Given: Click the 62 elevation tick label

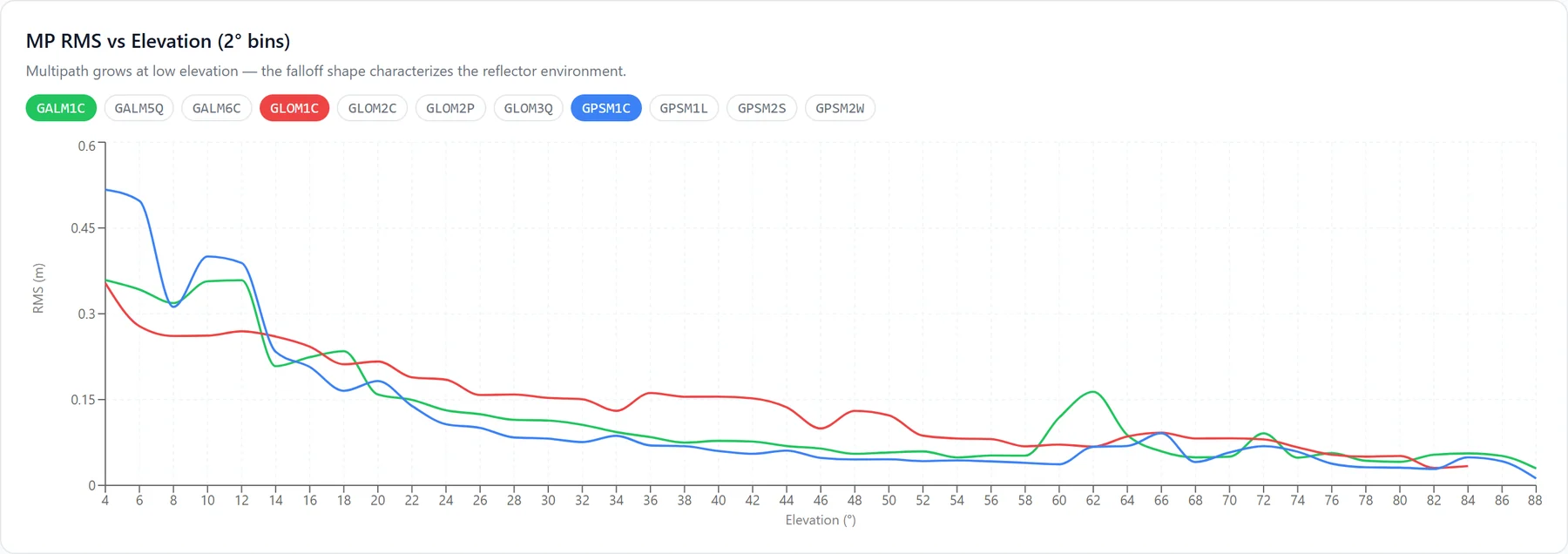Looking at the screenshot, I should point(1093,500).
